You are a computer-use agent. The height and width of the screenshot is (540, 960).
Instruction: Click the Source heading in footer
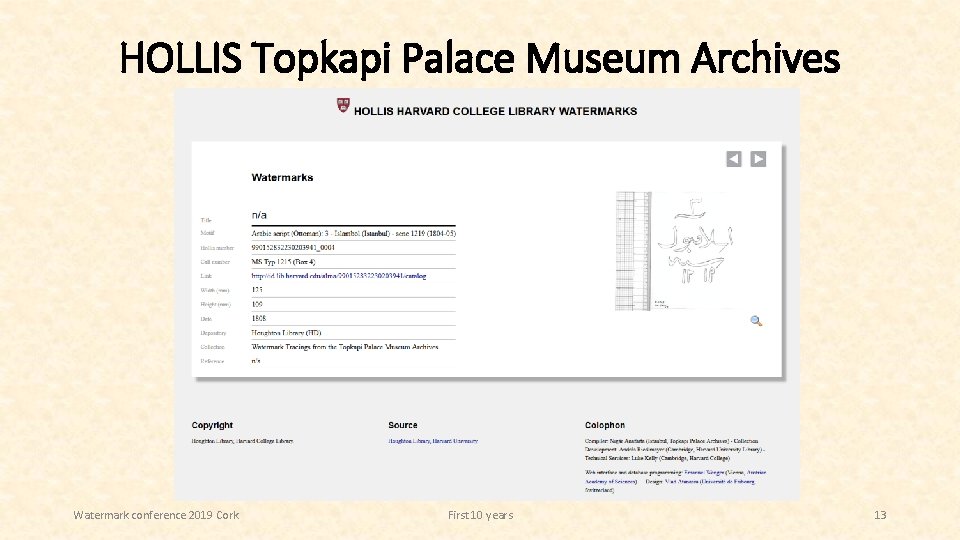[x=403, y=425]
